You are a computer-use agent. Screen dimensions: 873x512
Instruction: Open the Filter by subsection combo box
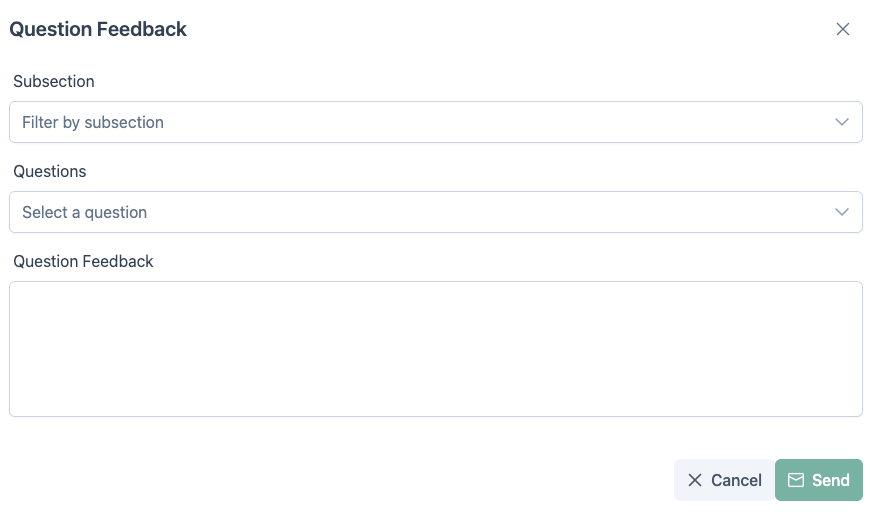(435, 122)
